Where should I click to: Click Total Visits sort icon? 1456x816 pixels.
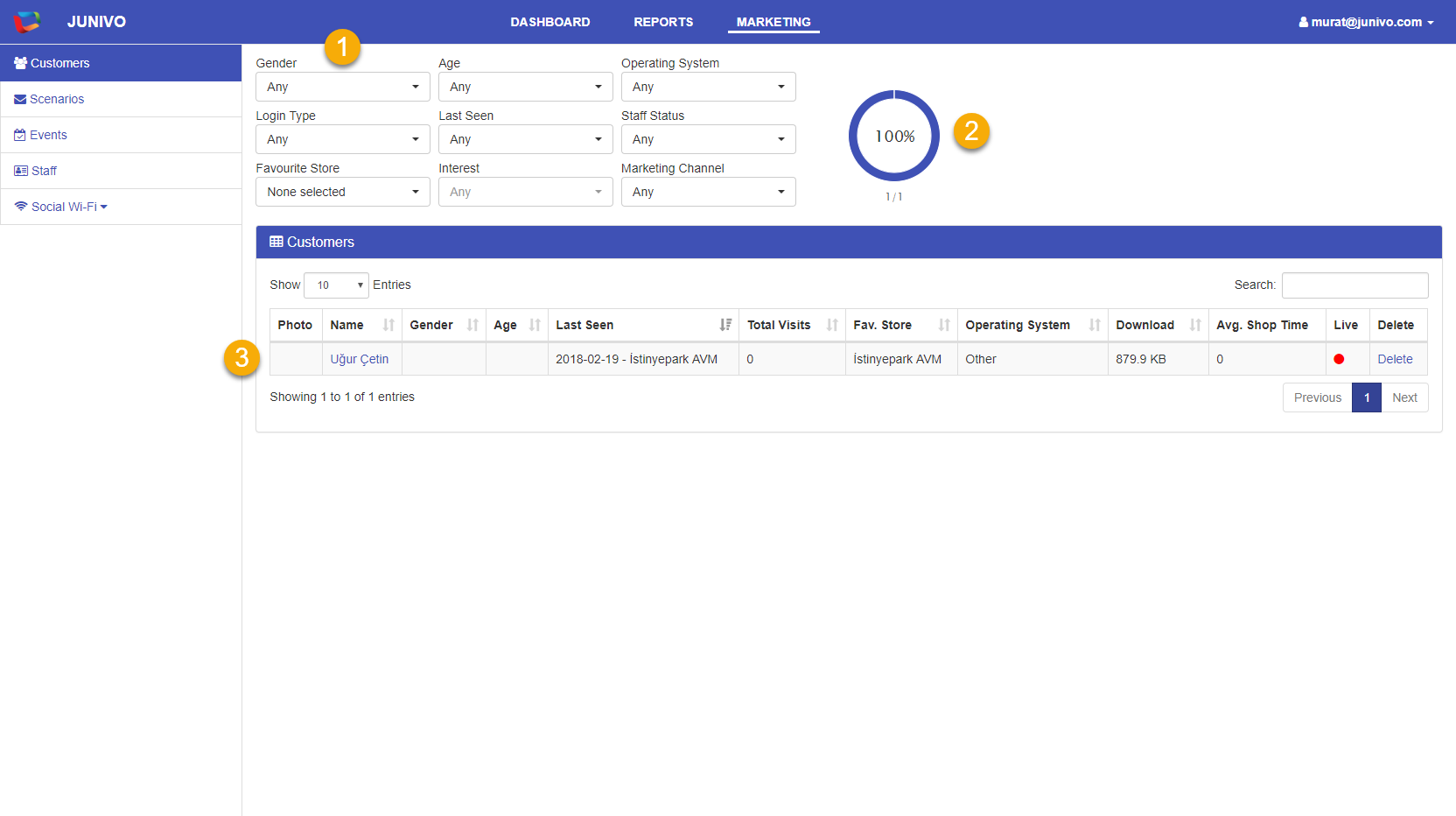coord(832,325)
